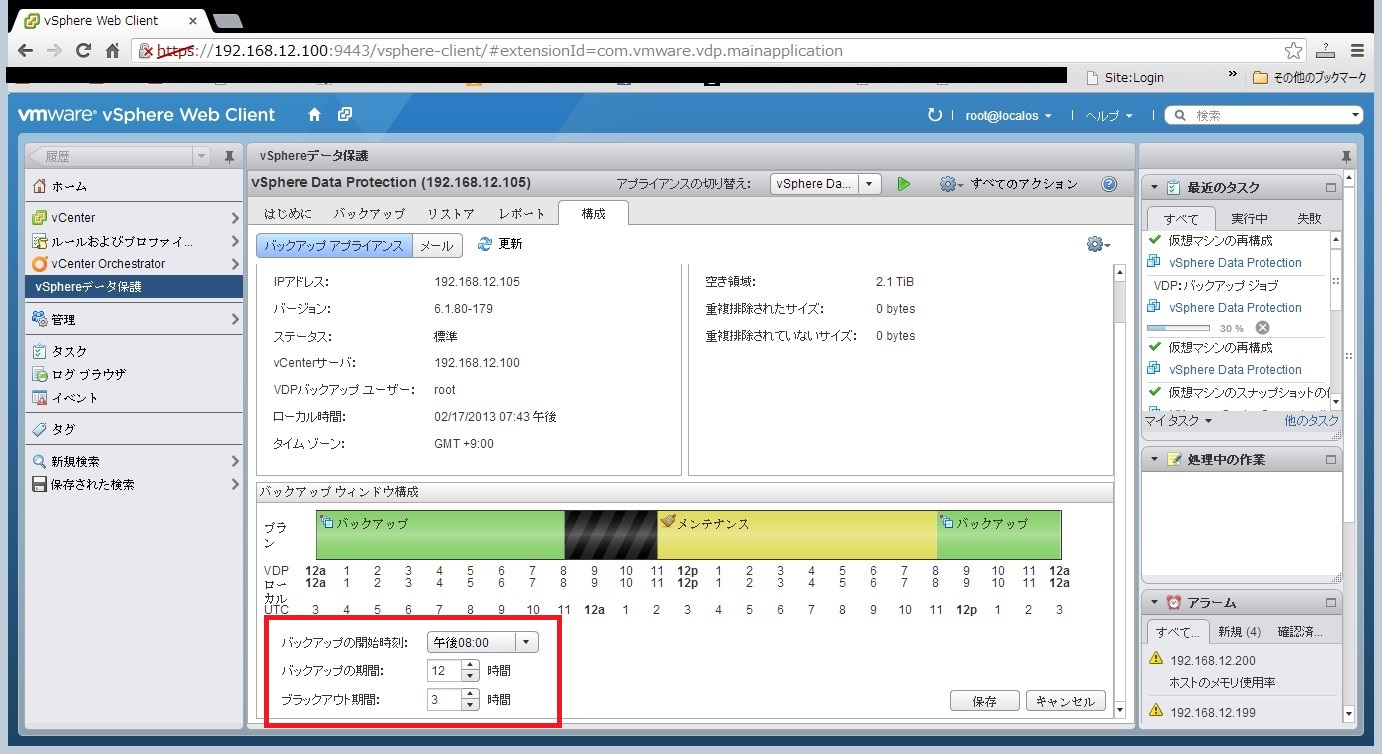Open 新規検索 in navigation
The image size is (1382, 754).
[134, 461]
